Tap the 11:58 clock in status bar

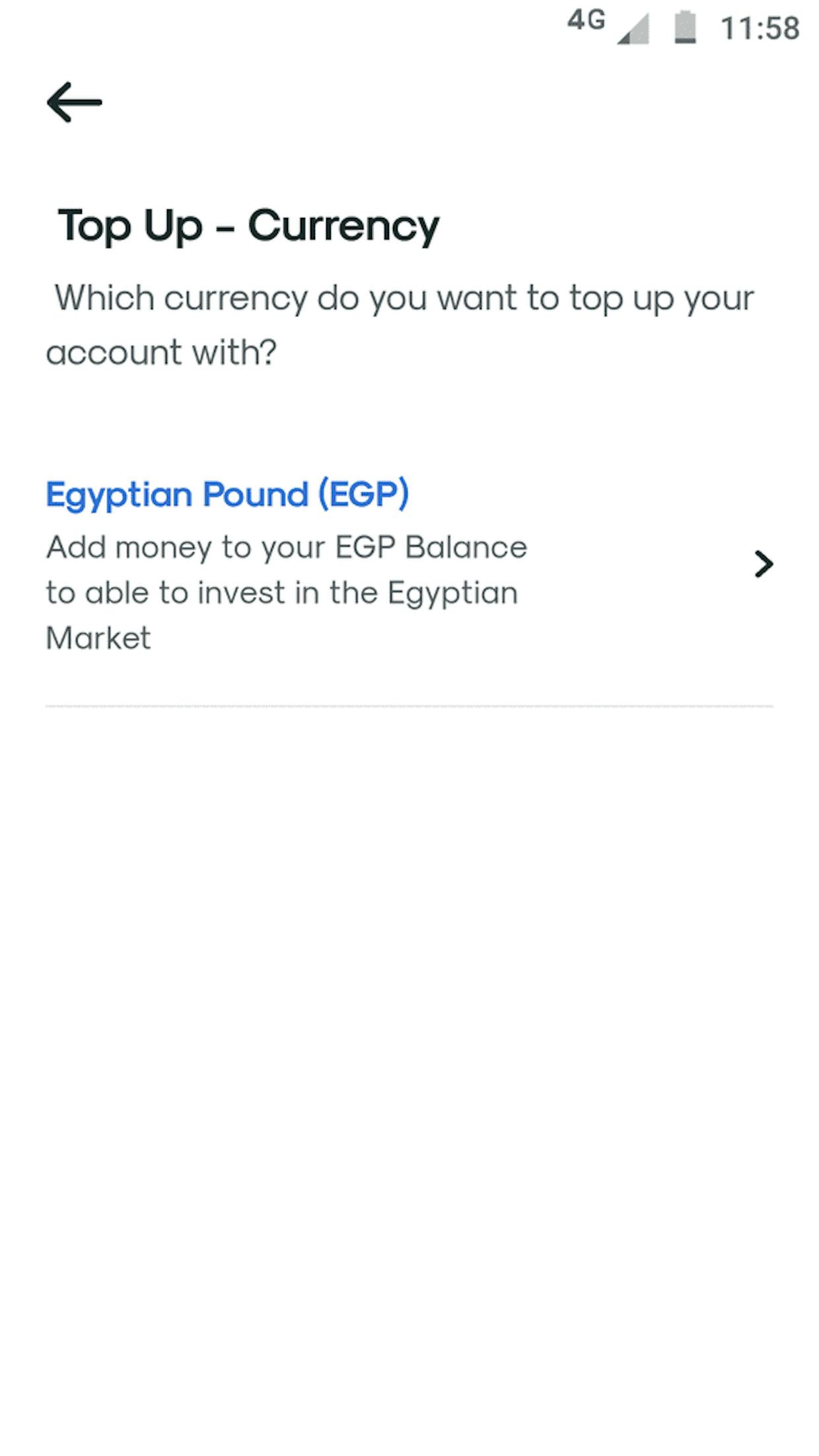pyautogui.click(x=760, y=28)
